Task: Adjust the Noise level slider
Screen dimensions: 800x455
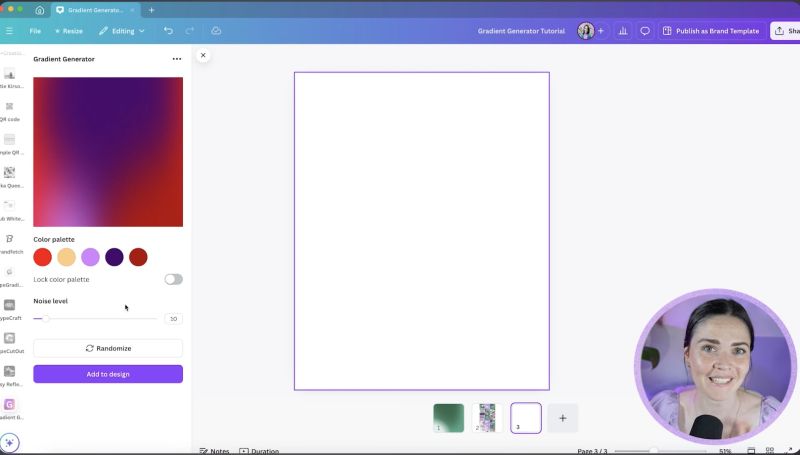Action: (x=95, y=319)
